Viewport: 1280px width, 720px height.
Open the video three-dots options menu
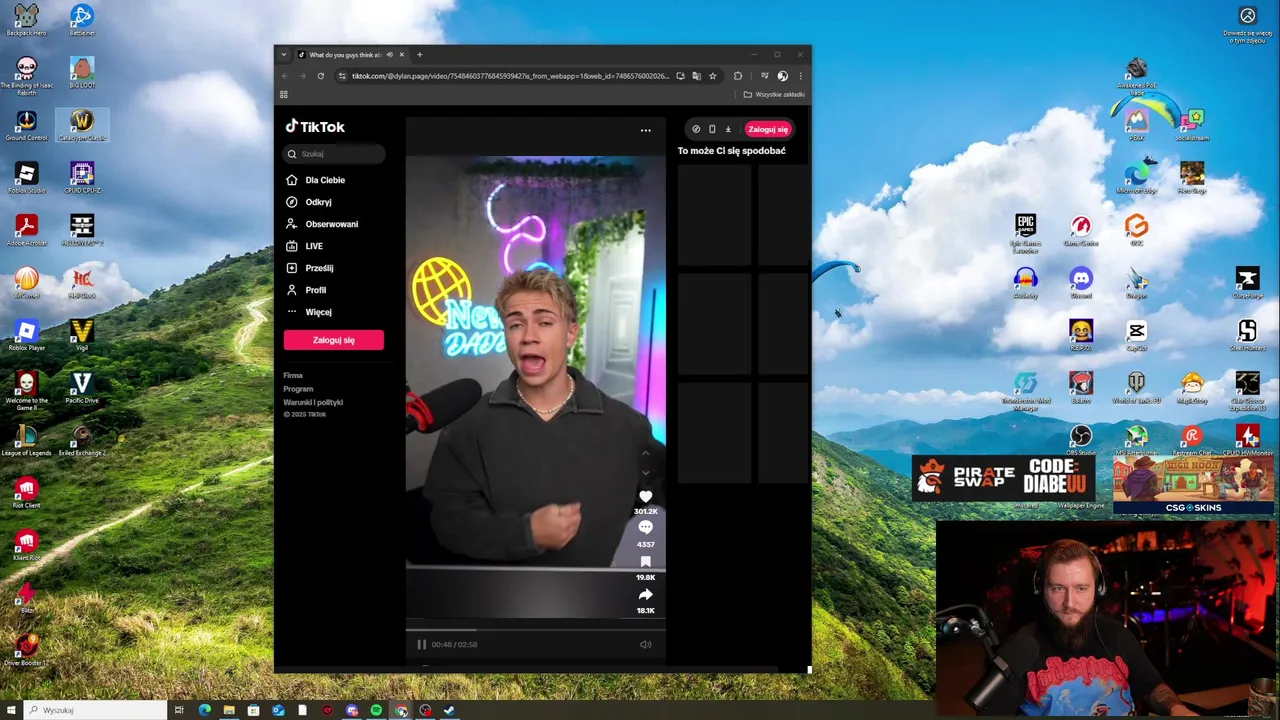[645, 130]
